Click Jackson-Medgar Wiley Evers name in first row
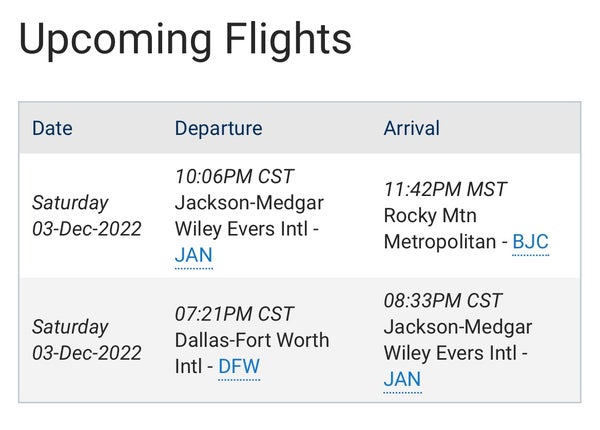The image size is (600, 430). click(x=249, y=215)
